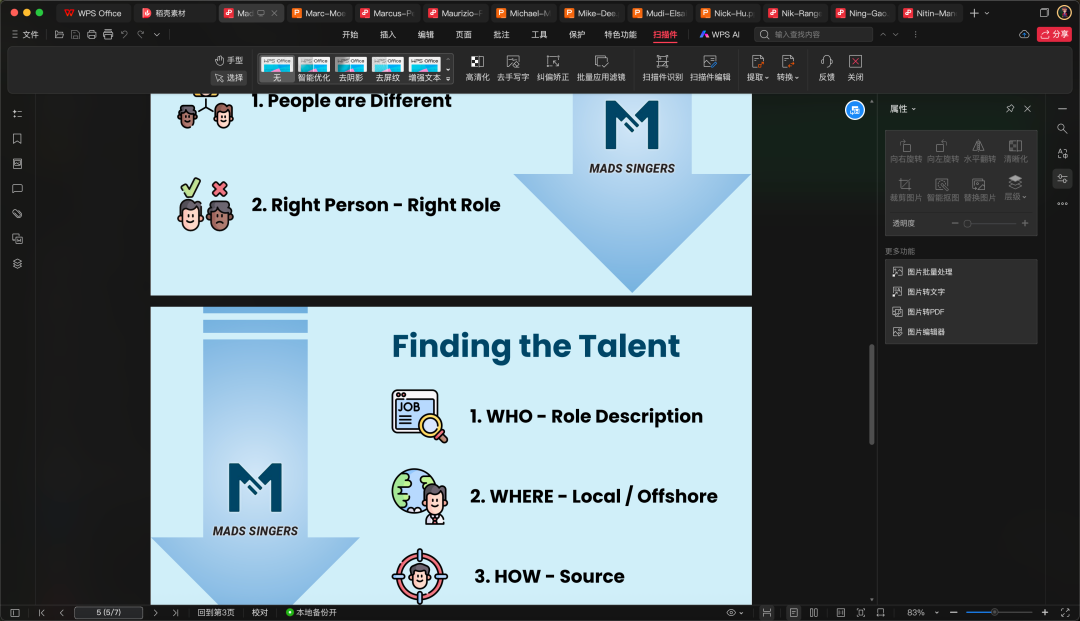Switch to the 编辑 ribbon tab
Viewport: 1080px width, 621px height.
point(426,34)
